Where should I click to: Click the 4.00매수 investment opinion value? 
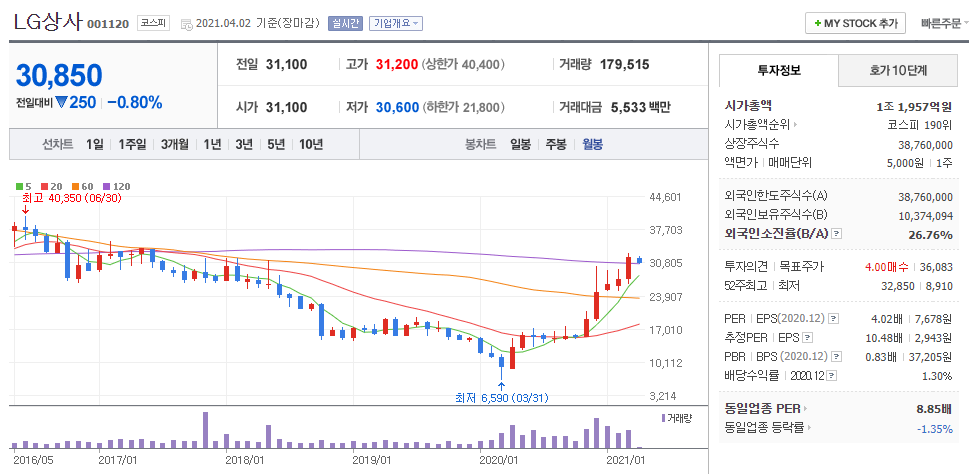[x=887, y=267]
